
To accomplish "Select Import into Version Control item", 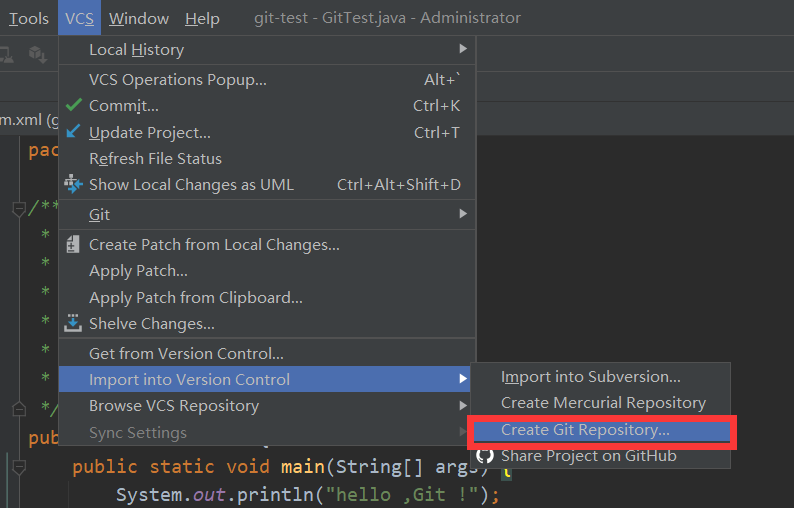I will (x=264, y=379).
